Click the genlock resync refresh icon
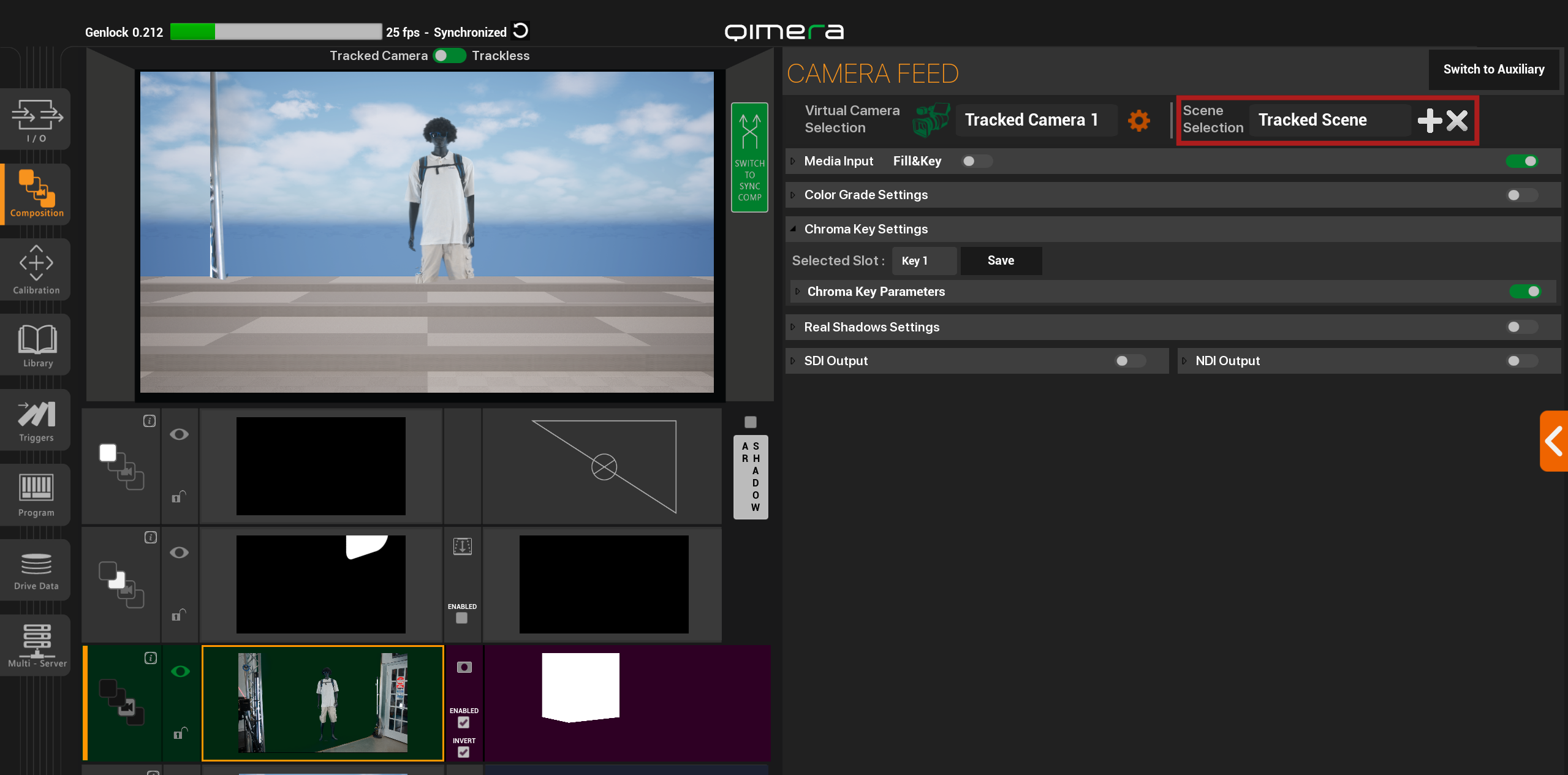This screenshot has height=775, width=1568. (x=520, y=31)
